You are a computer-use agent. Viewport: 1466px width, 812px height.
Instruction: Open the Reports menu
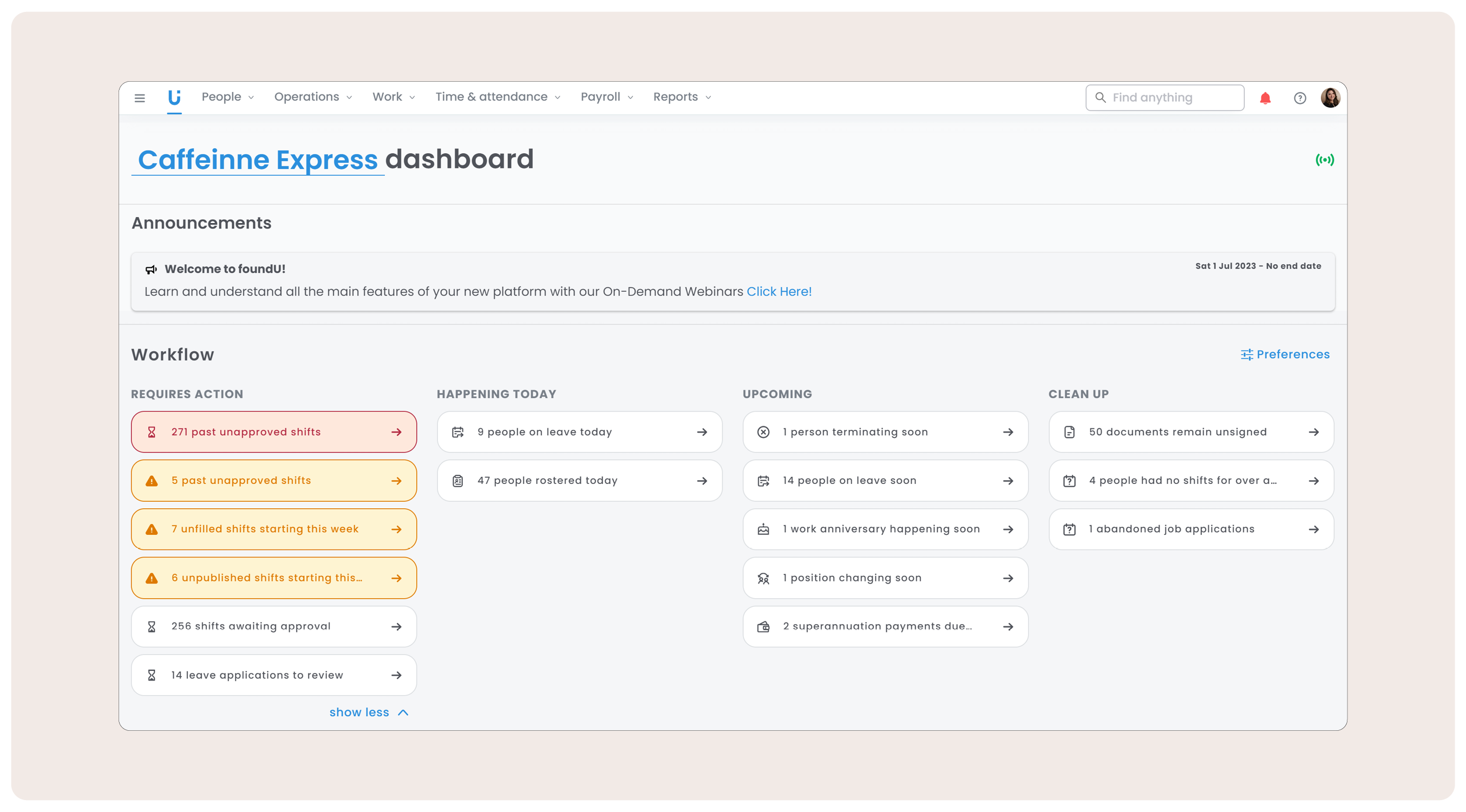[681, 97]
